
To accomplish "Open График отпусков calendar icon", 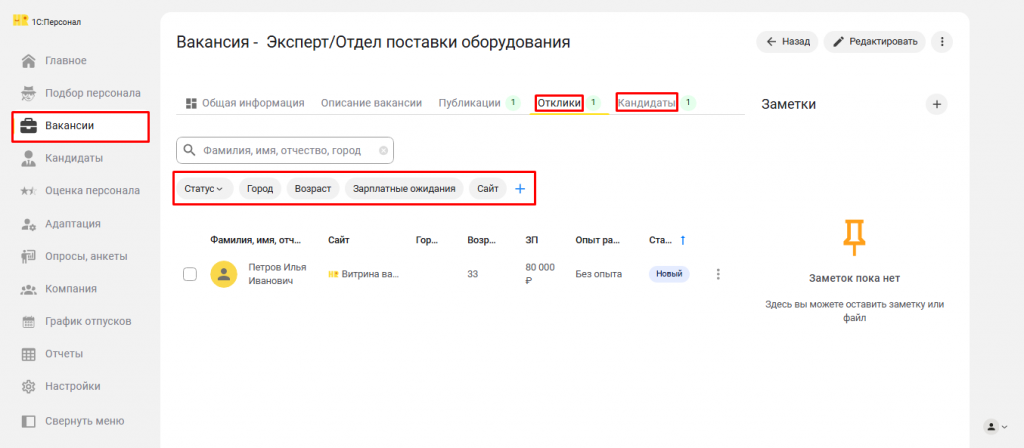I will pyautogui.click(x=28, y=322).
